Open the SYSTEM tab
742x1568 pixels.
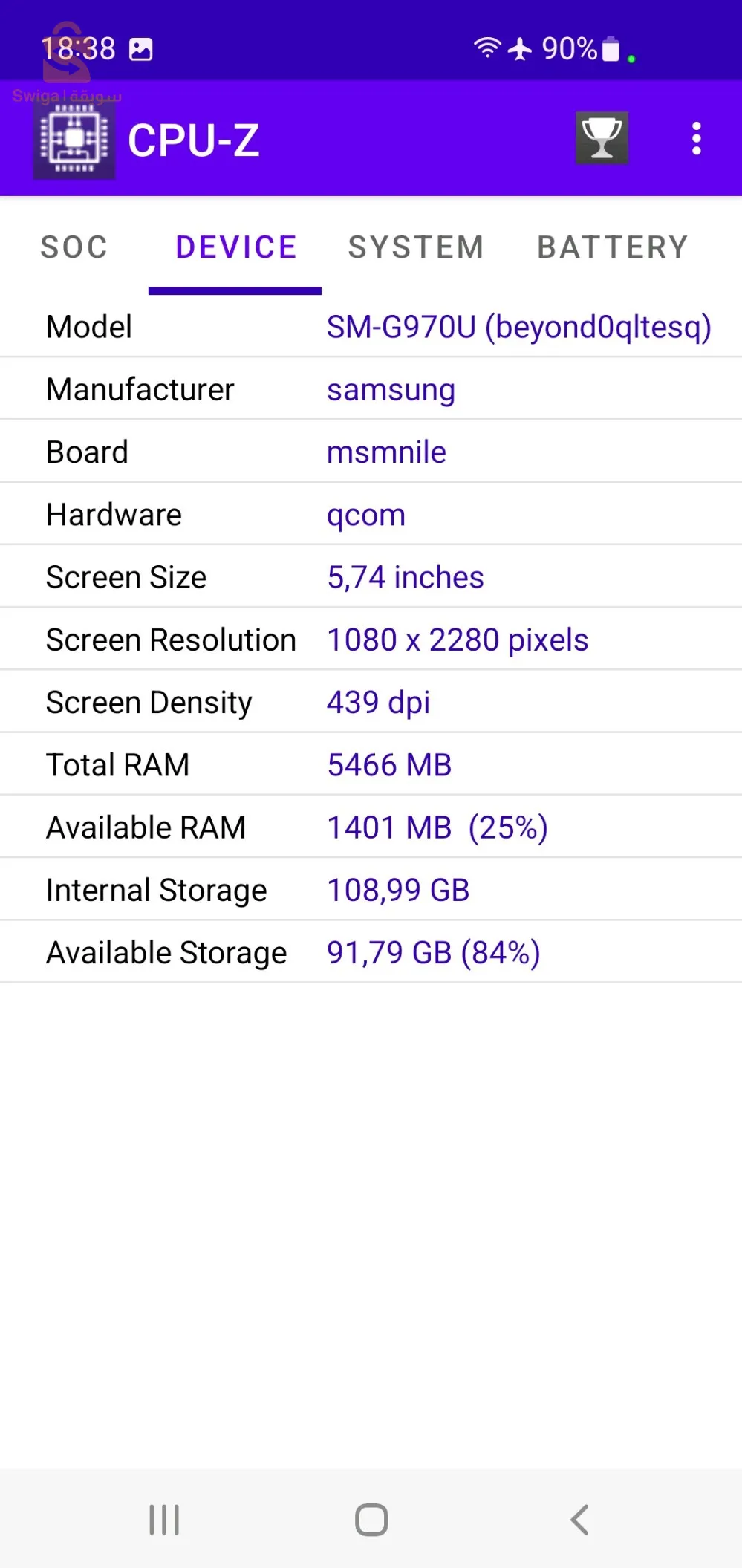coord(416,247)
